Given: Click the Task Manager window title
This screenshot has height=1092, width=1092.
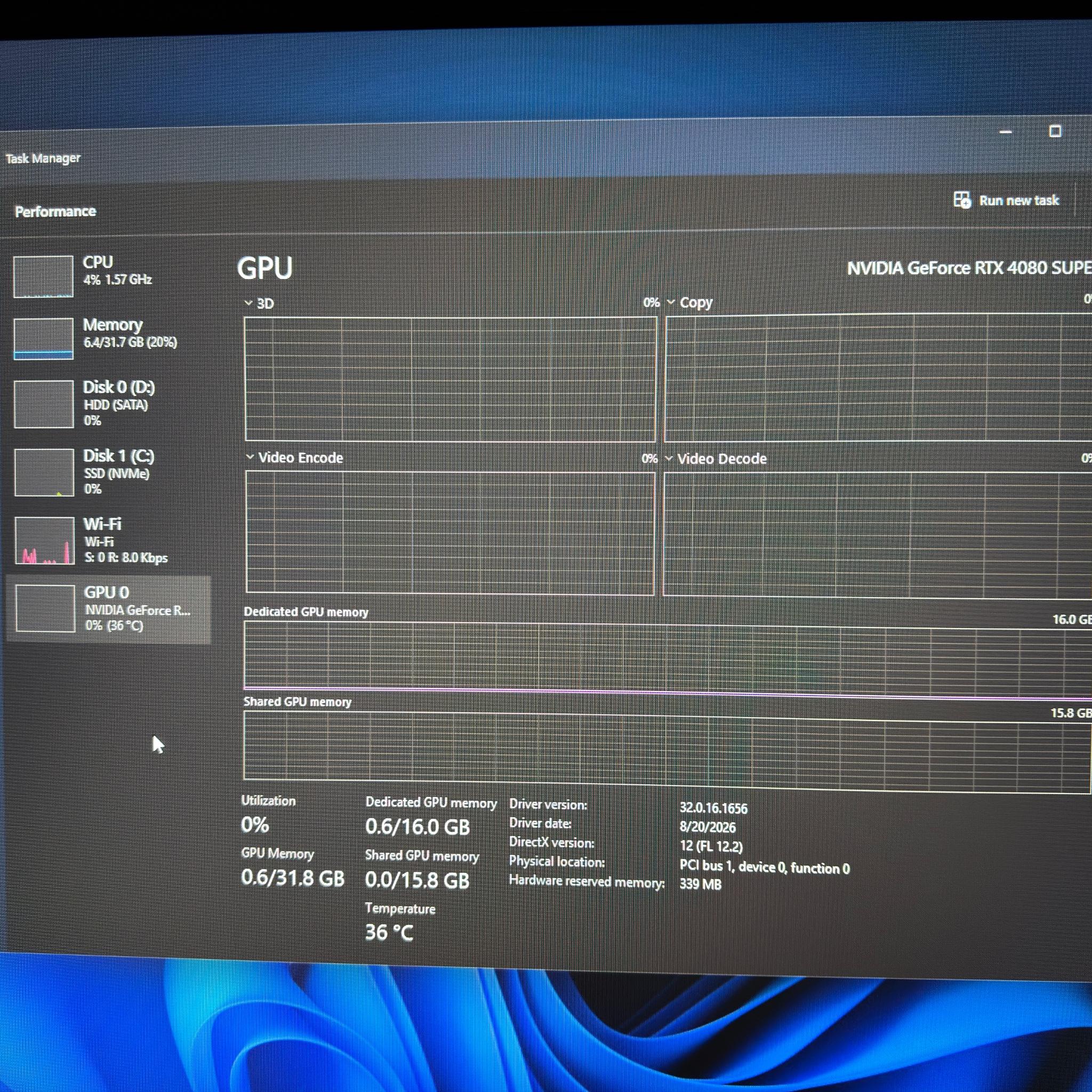Looking at the screenshot, I should click(43, 158).
